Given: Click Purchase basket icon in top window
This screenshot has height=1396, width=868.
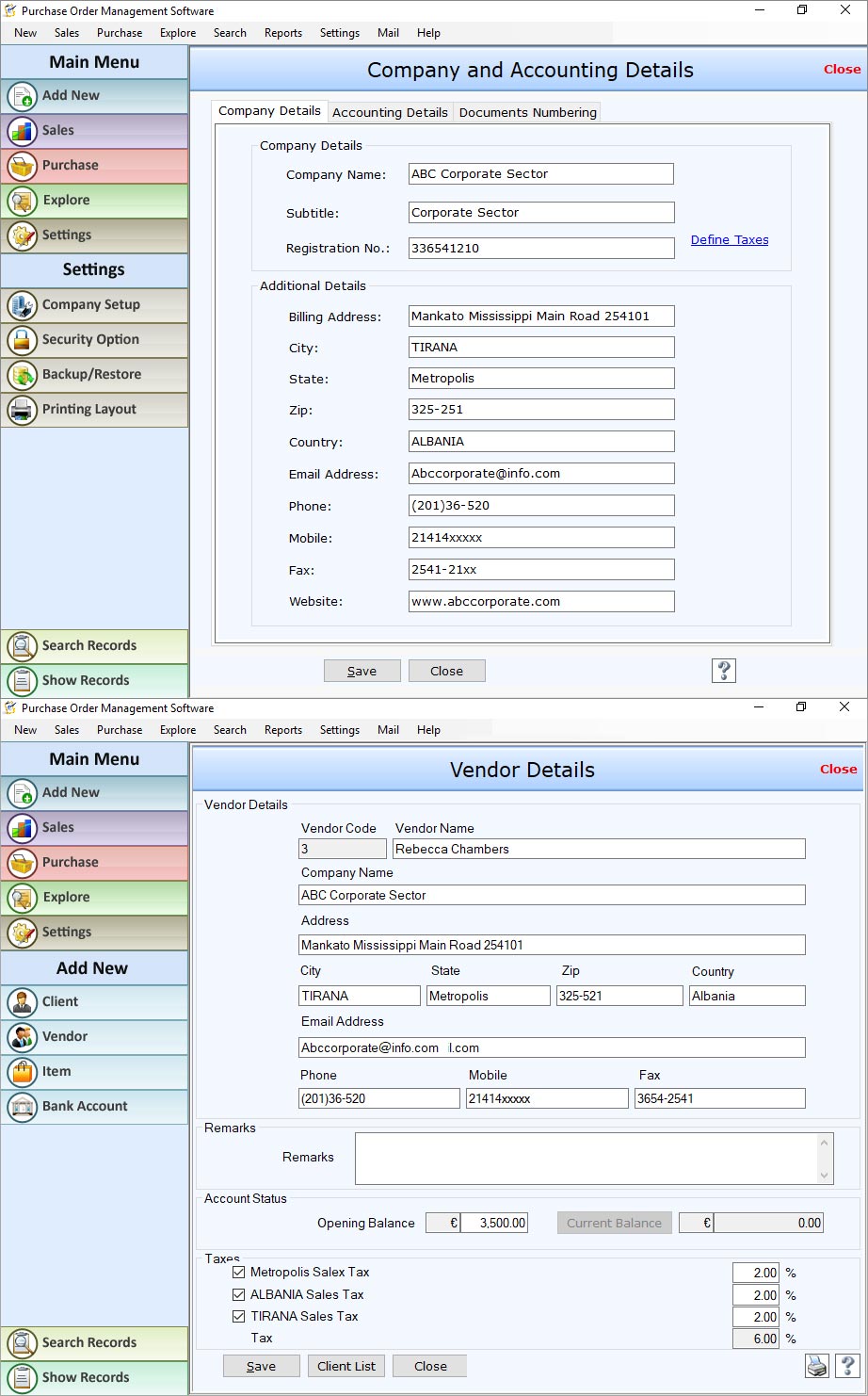Looking at the screenshot, I should click(x=22, y=166).
